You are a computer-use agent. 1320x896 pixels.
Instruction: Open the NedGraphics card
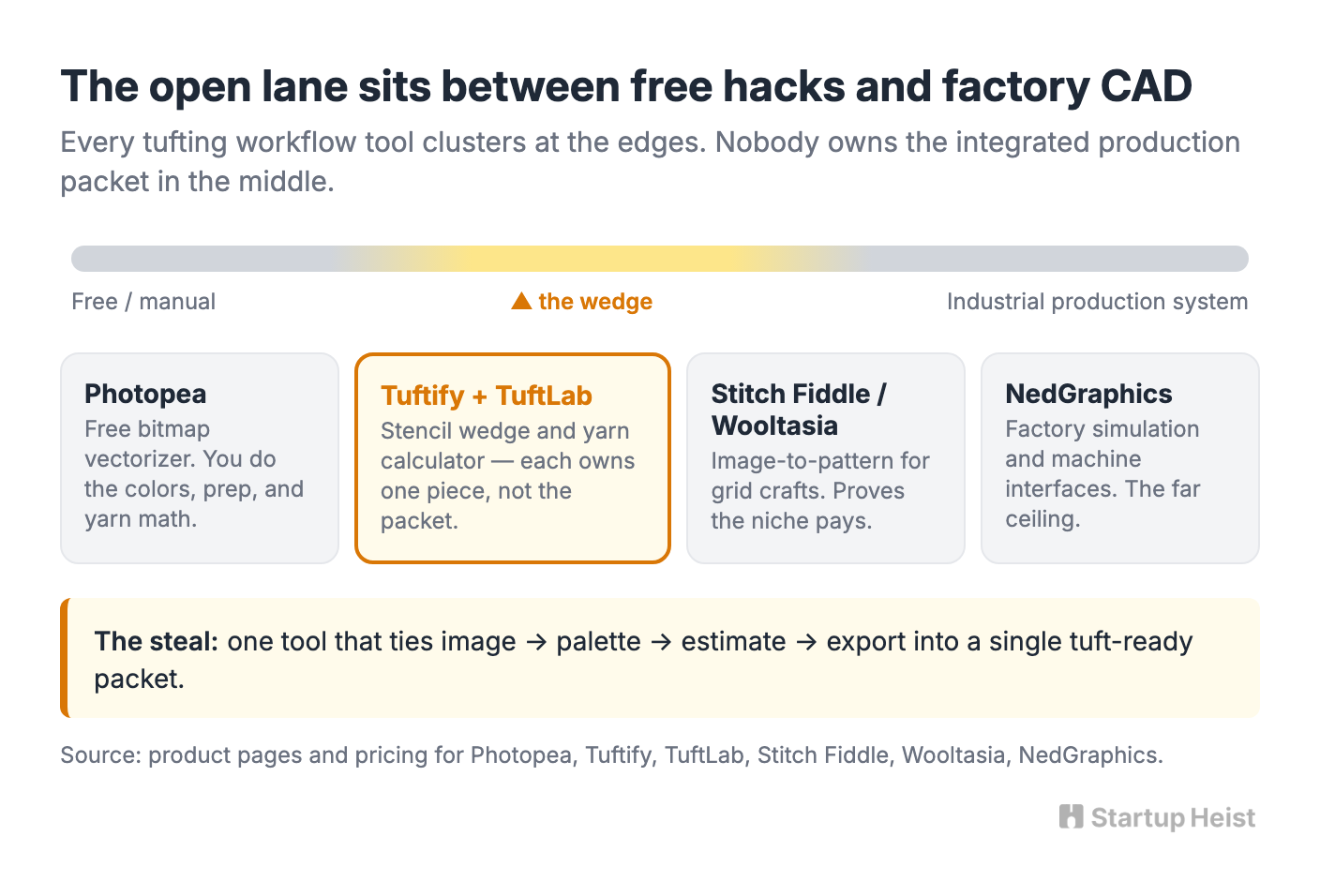click(1120, 458)
